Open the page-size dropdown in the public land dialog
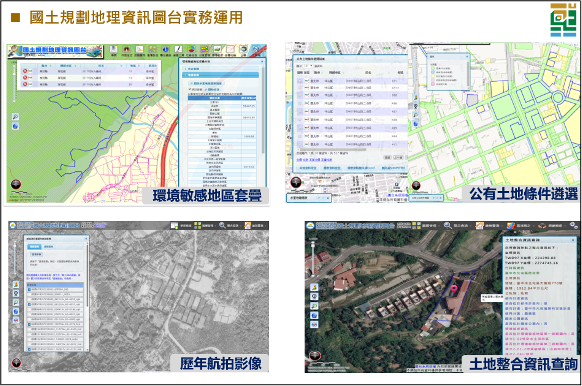 pos(308,66)
